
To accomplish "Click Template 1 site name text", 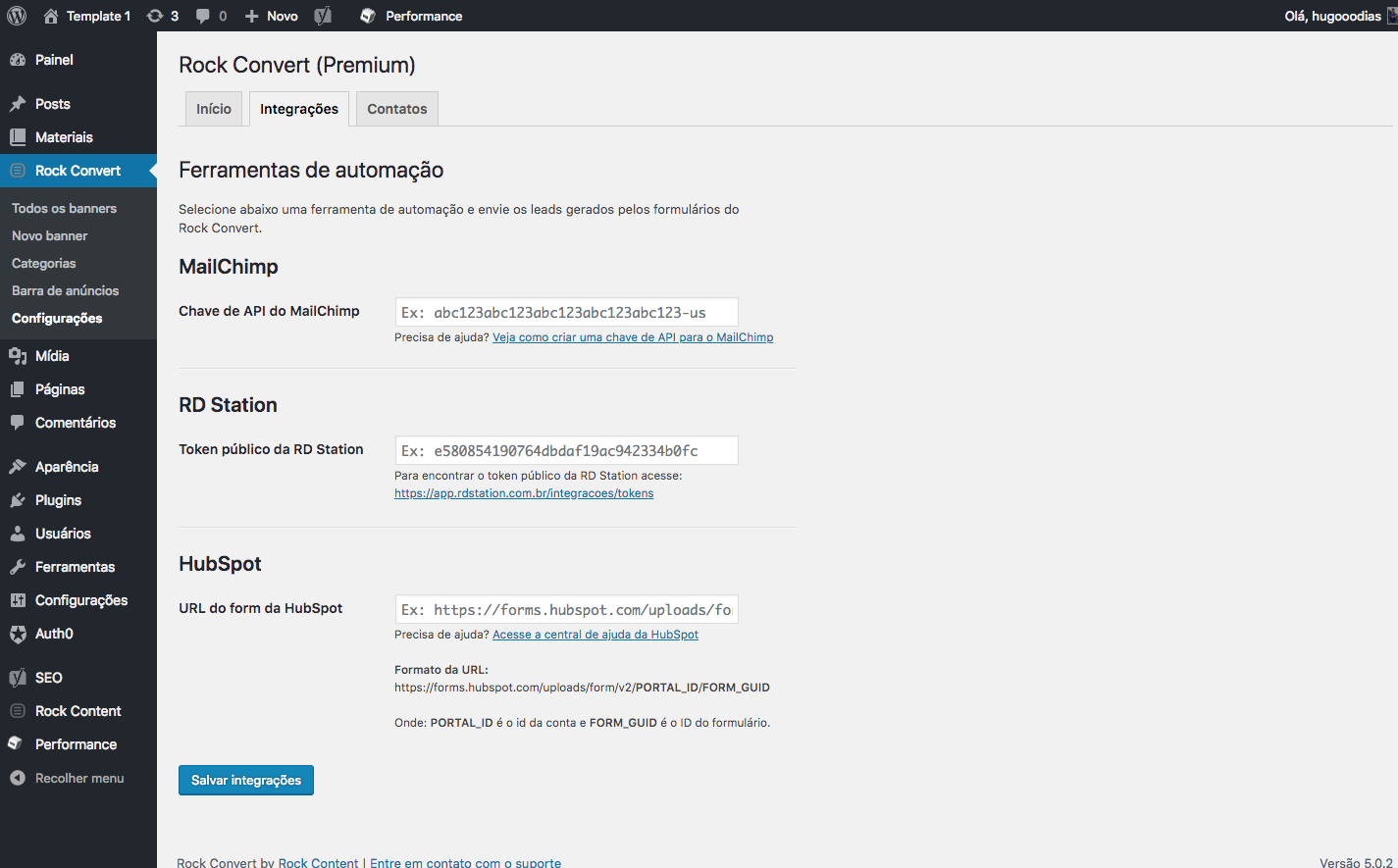I will pyautogui.click(x=98, y=16).
